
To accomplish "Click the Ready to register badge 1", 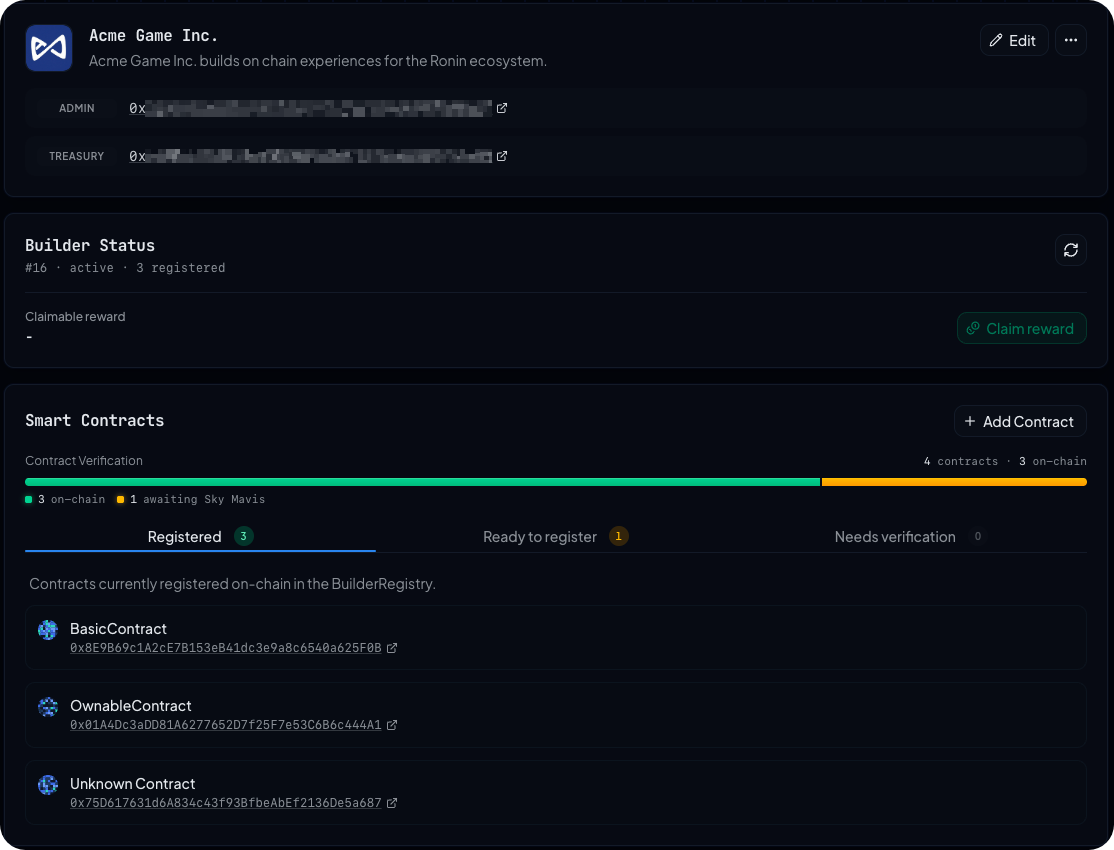I will point(618,536).
